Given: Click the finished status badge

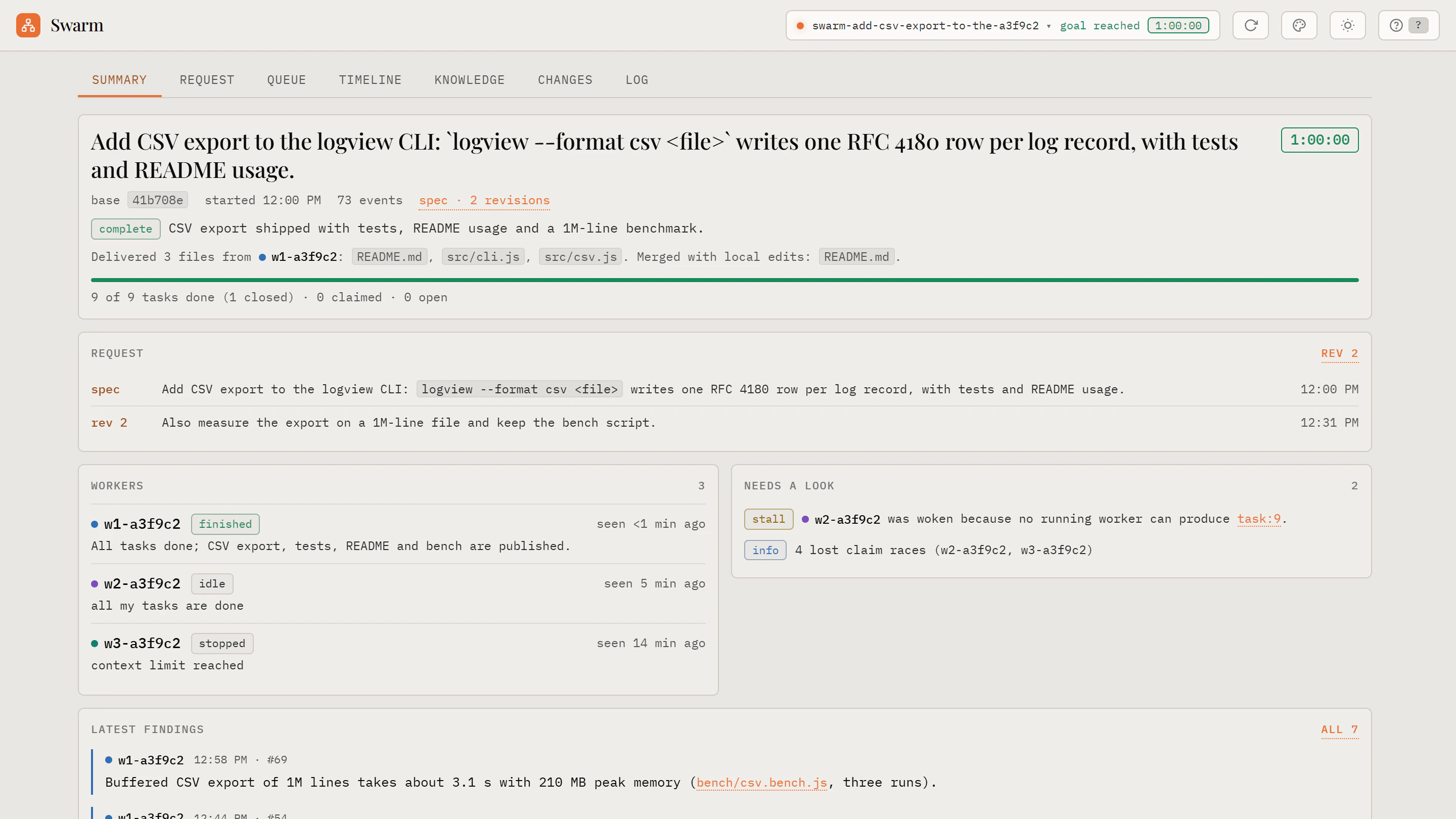Looking at the screenshot, I should (225, 524).
